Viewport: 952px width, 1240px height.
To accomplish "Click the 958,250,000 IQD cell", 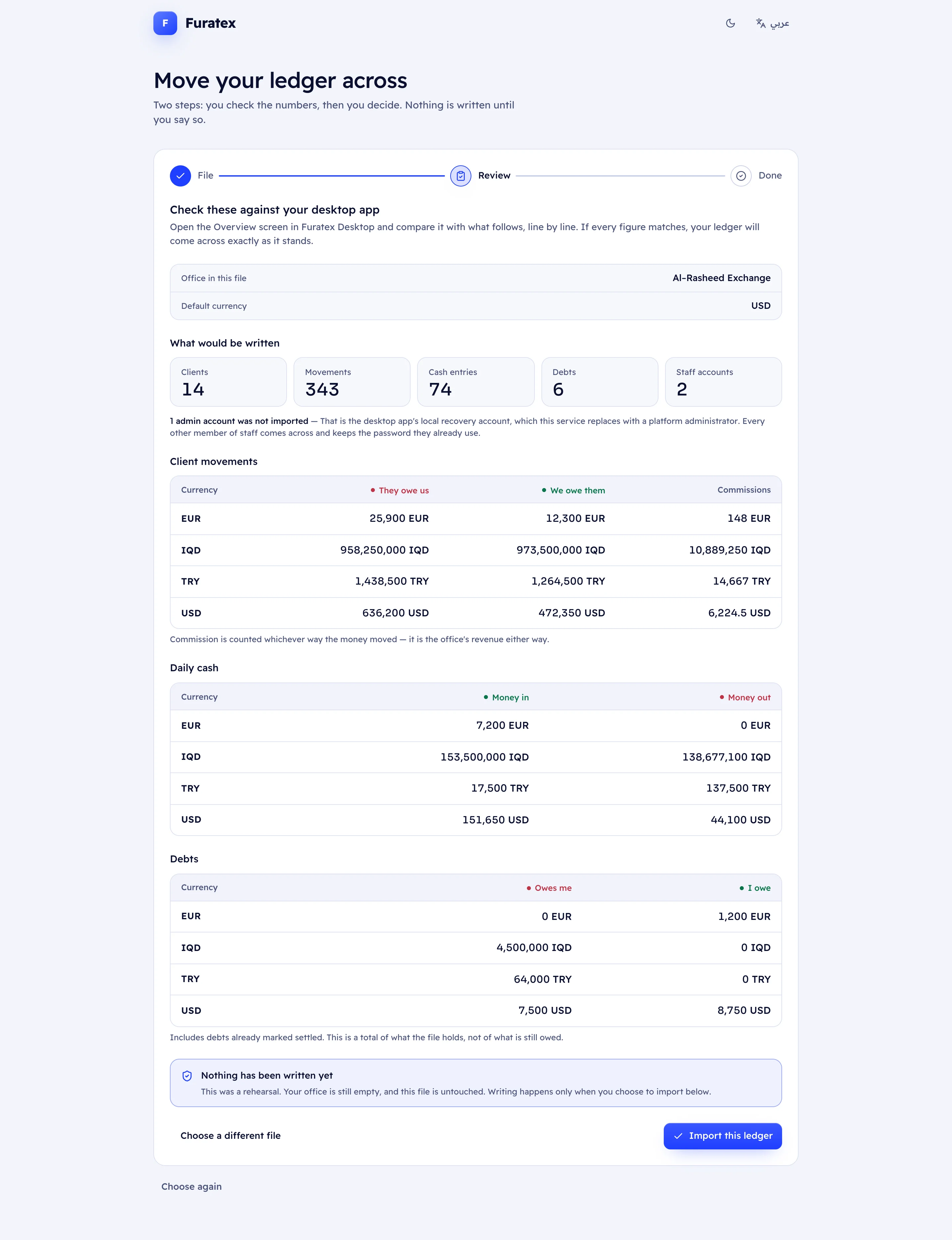I will pos(384,550).
